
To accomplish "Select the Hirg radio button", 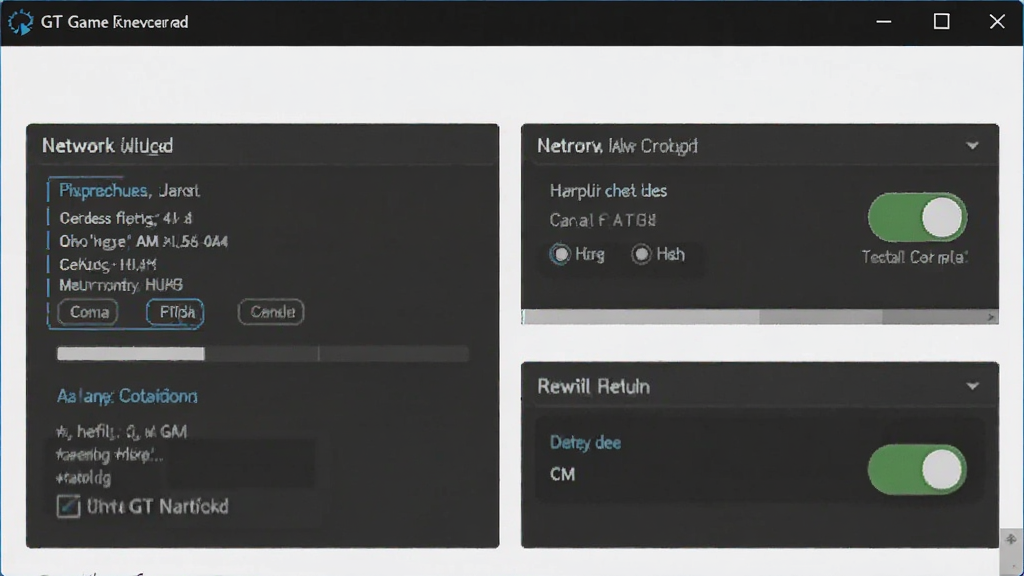I will click(x=560, y=254).
